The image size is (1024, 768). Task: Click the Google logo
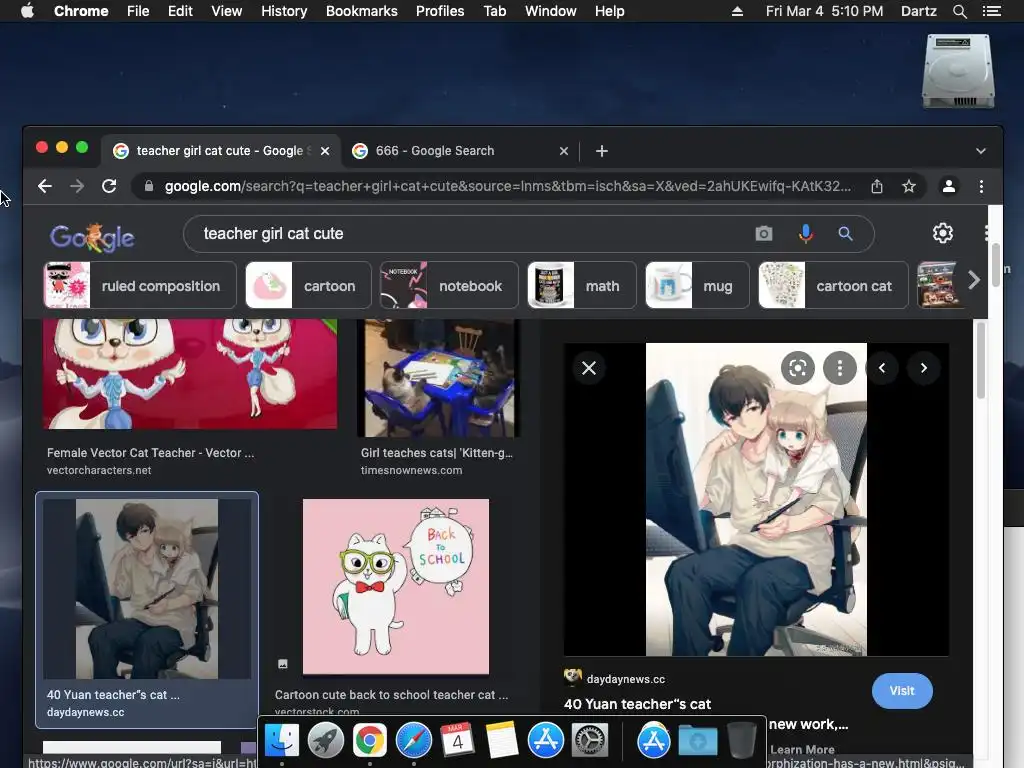[92, 237]
